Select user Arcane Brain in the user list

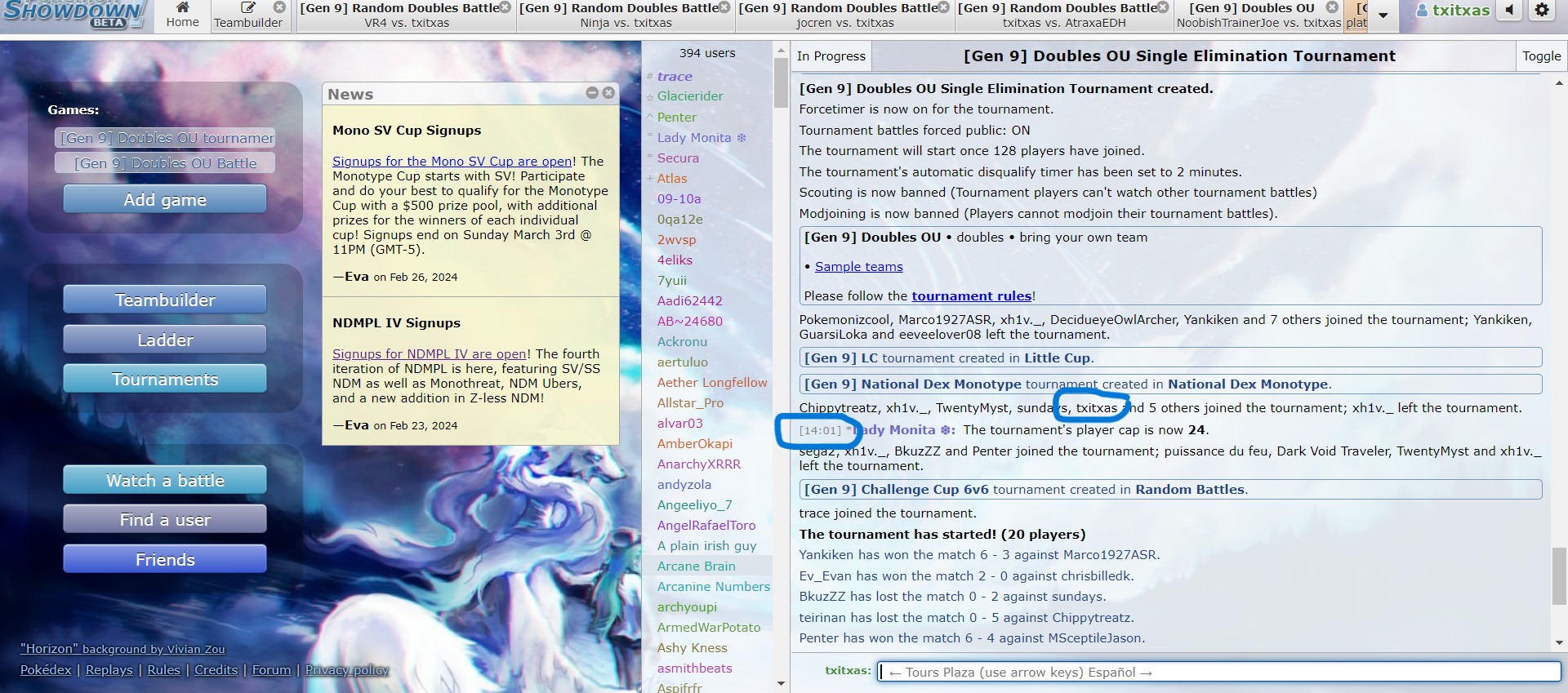coord(707,566)
